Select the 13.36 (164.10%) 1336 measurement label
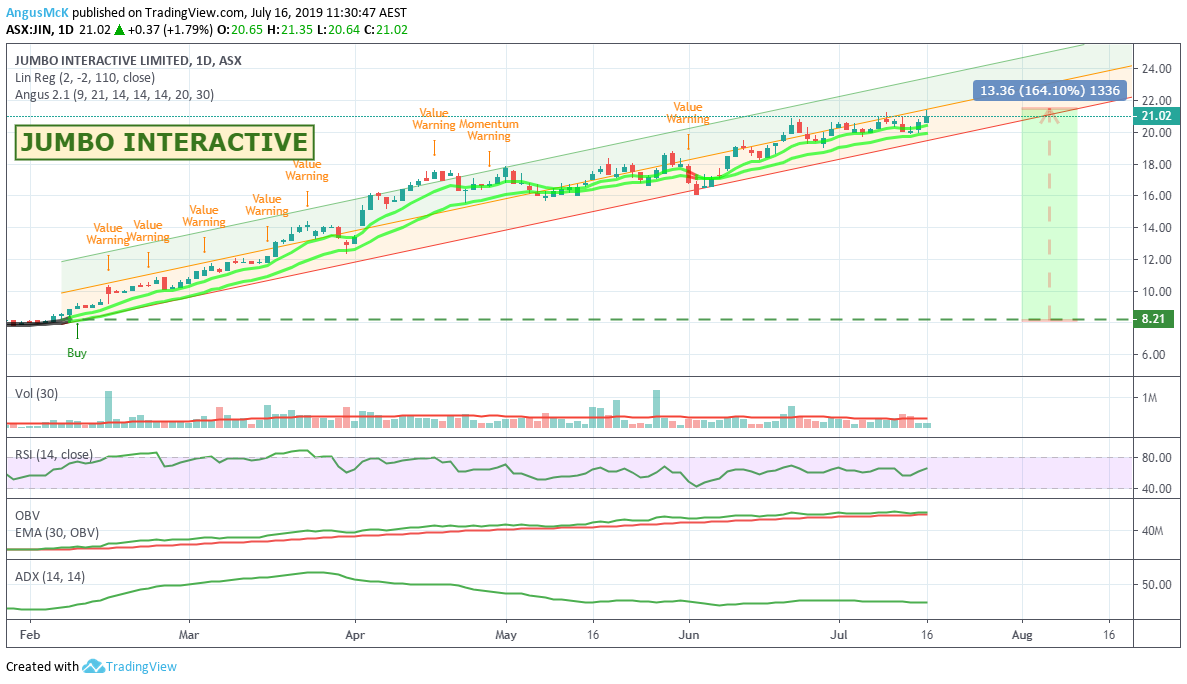 click(1049, 91)
